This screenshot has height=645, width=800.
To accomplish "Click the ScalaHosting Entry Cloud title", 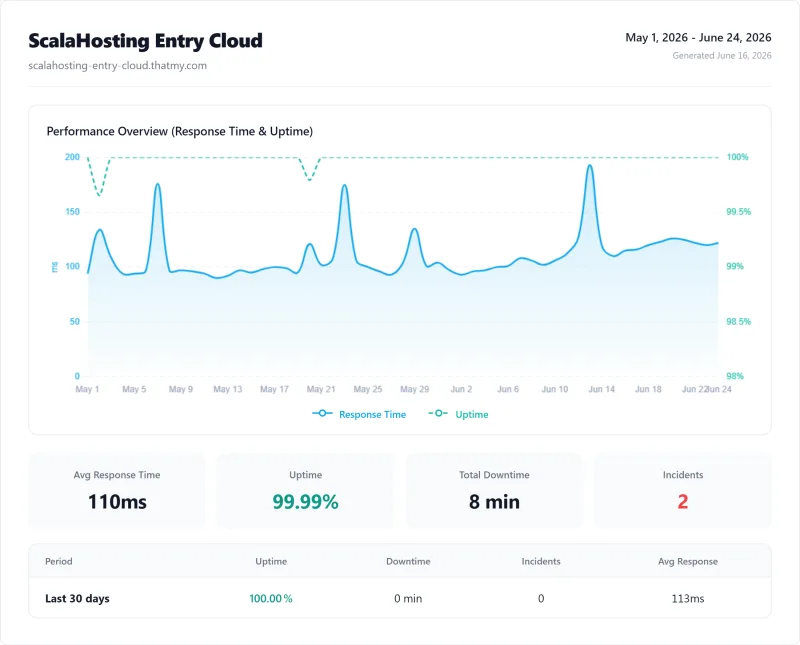I will click(145, 41).
